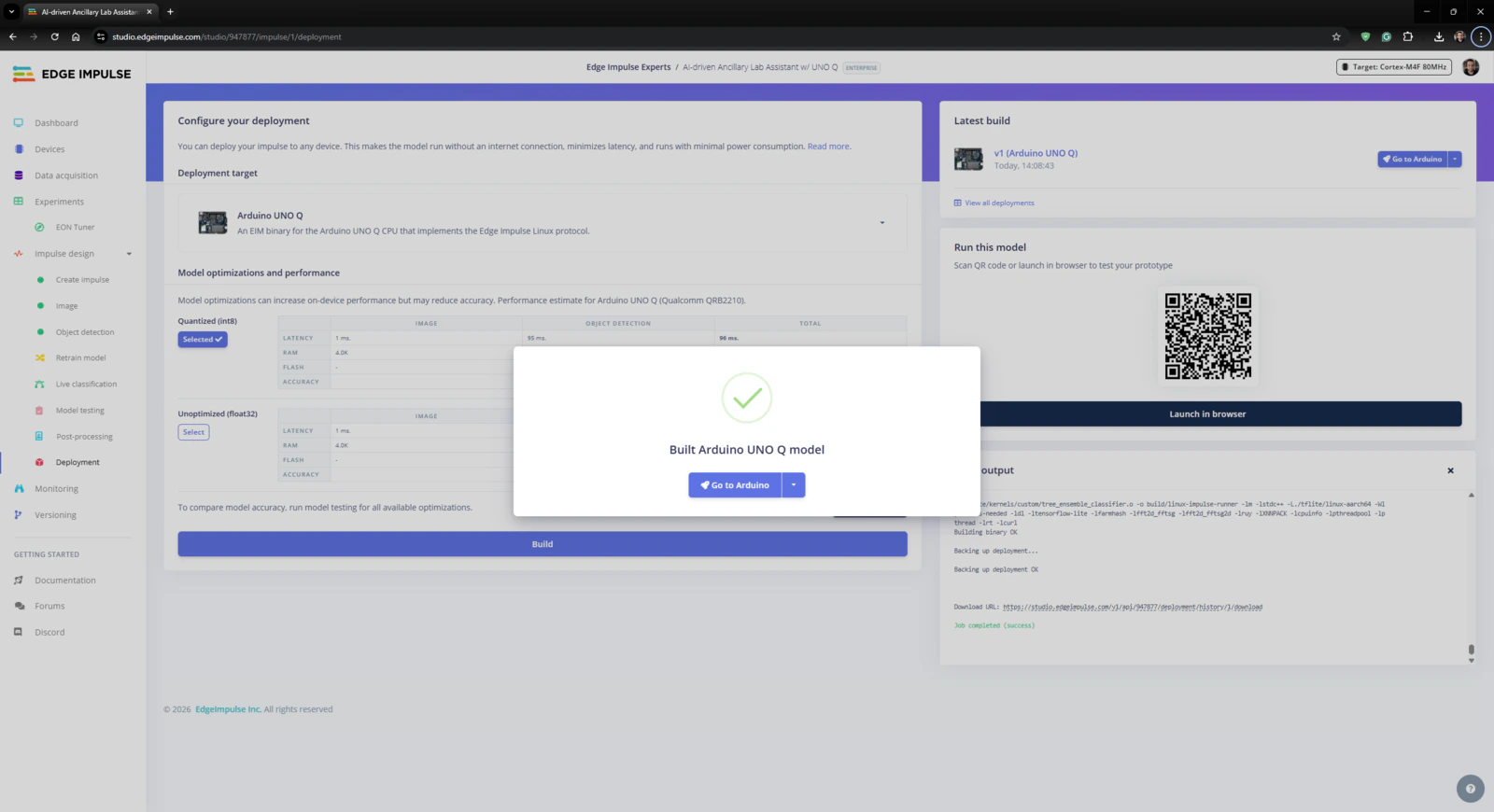
Task: Click the Retrain model shuffle icon
Action: [x=39, y=357]
